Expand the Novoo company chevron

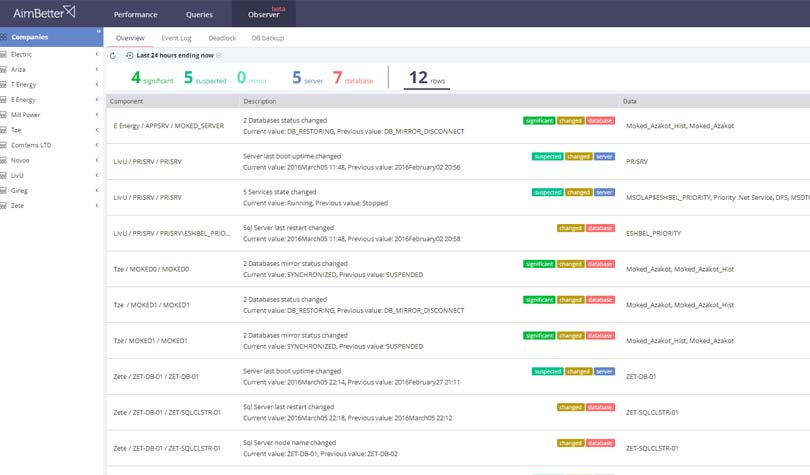(x=97, y=160)
